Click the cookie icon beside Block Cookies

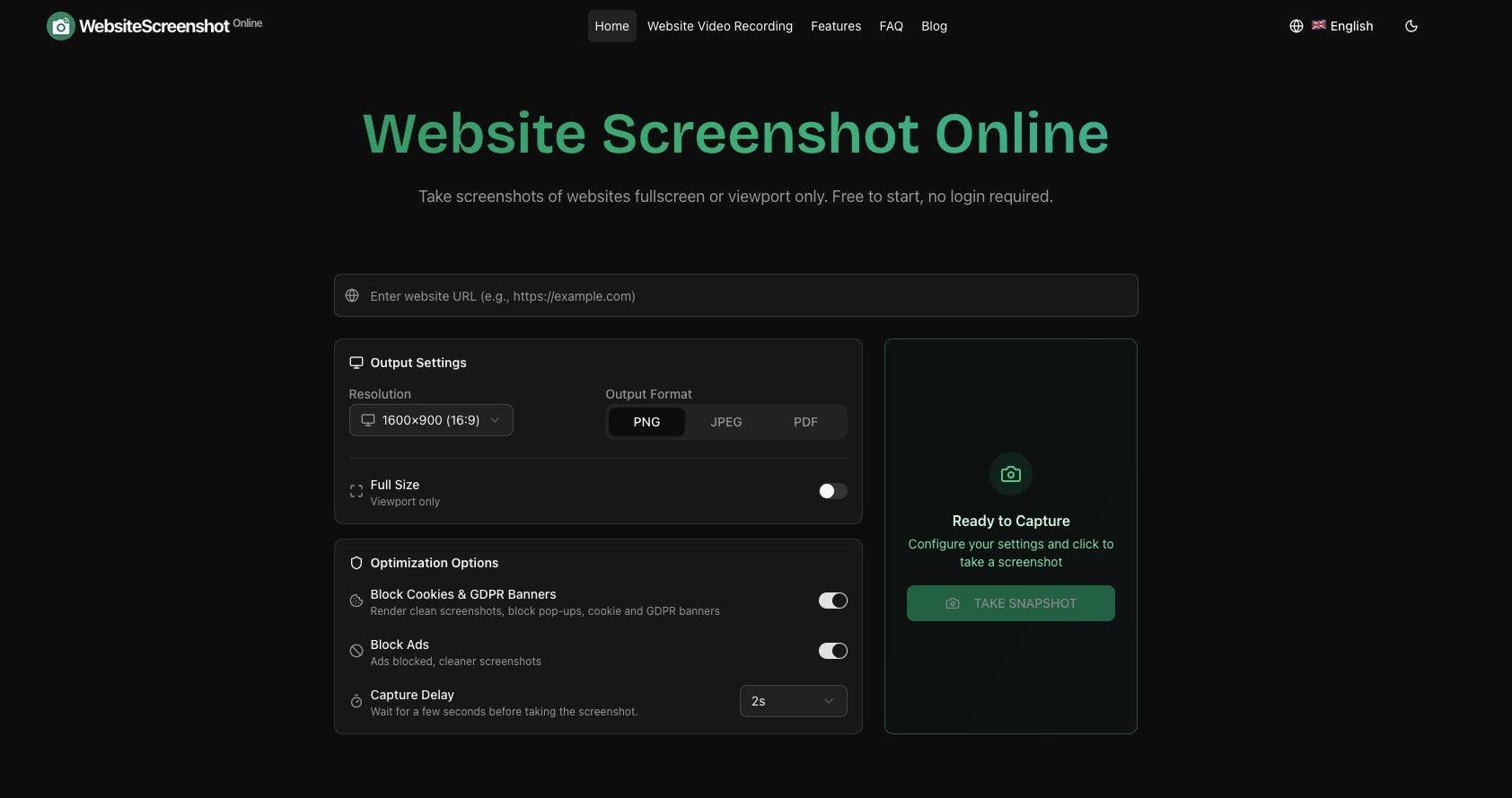click(356, 601)
